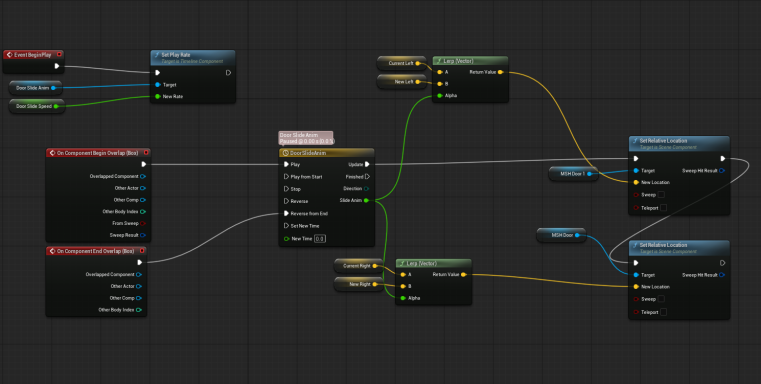Enable Sweep checkbox on MSH Door 1's Set Relative Location
This screenshot has height=384, width=761.
click(661, 195)
